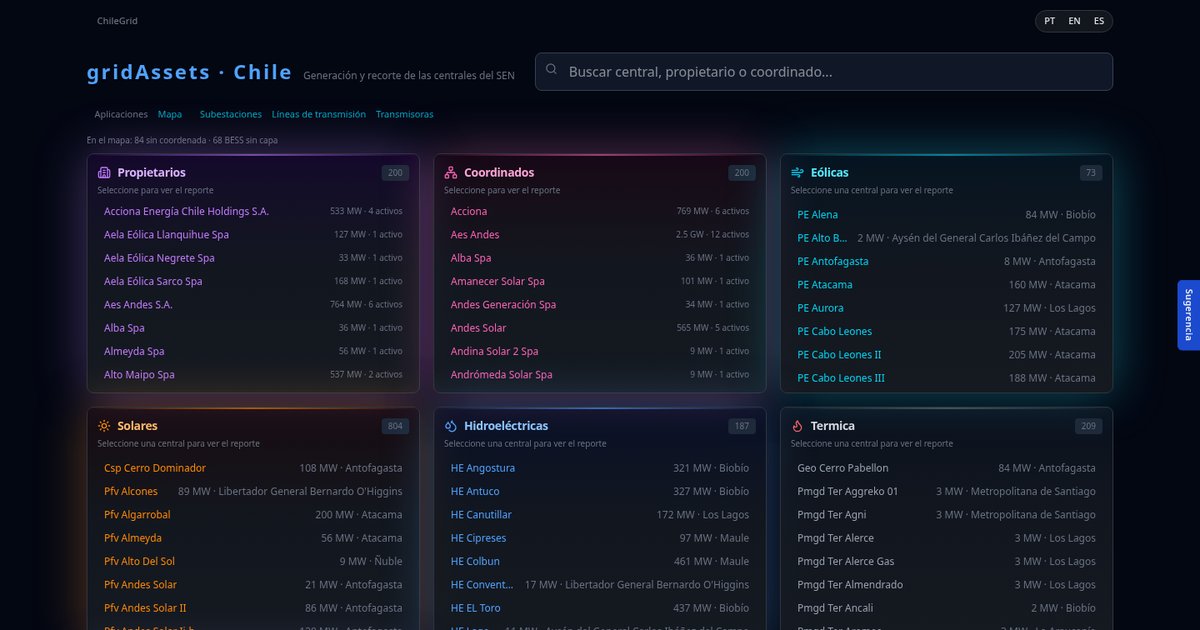Open the Sugerencia side tab
1200x630 pixels.
(x=1188, y=315)
